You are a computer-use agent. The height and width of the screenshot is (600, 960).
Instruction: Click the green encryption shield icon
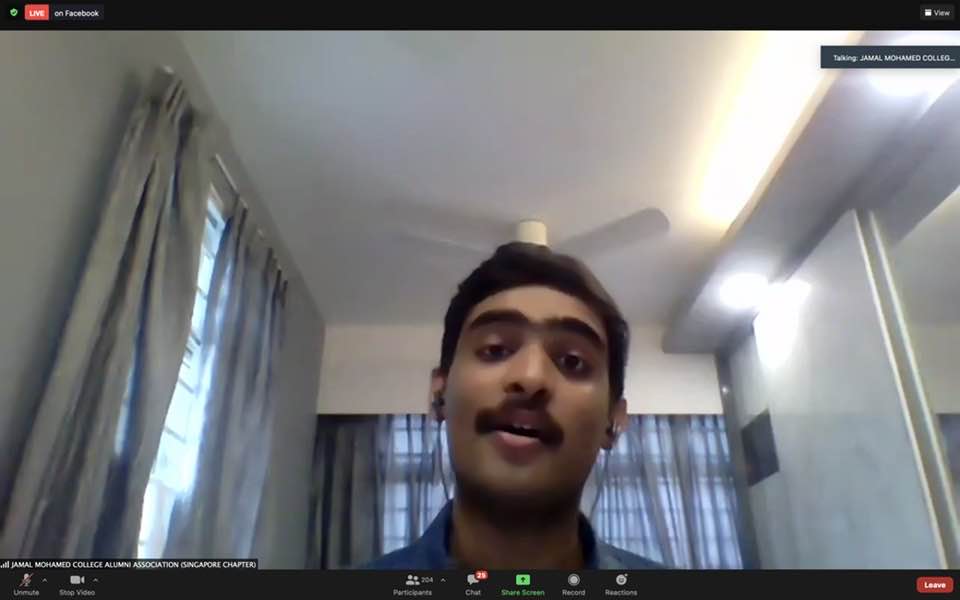(x=13, y=13)
